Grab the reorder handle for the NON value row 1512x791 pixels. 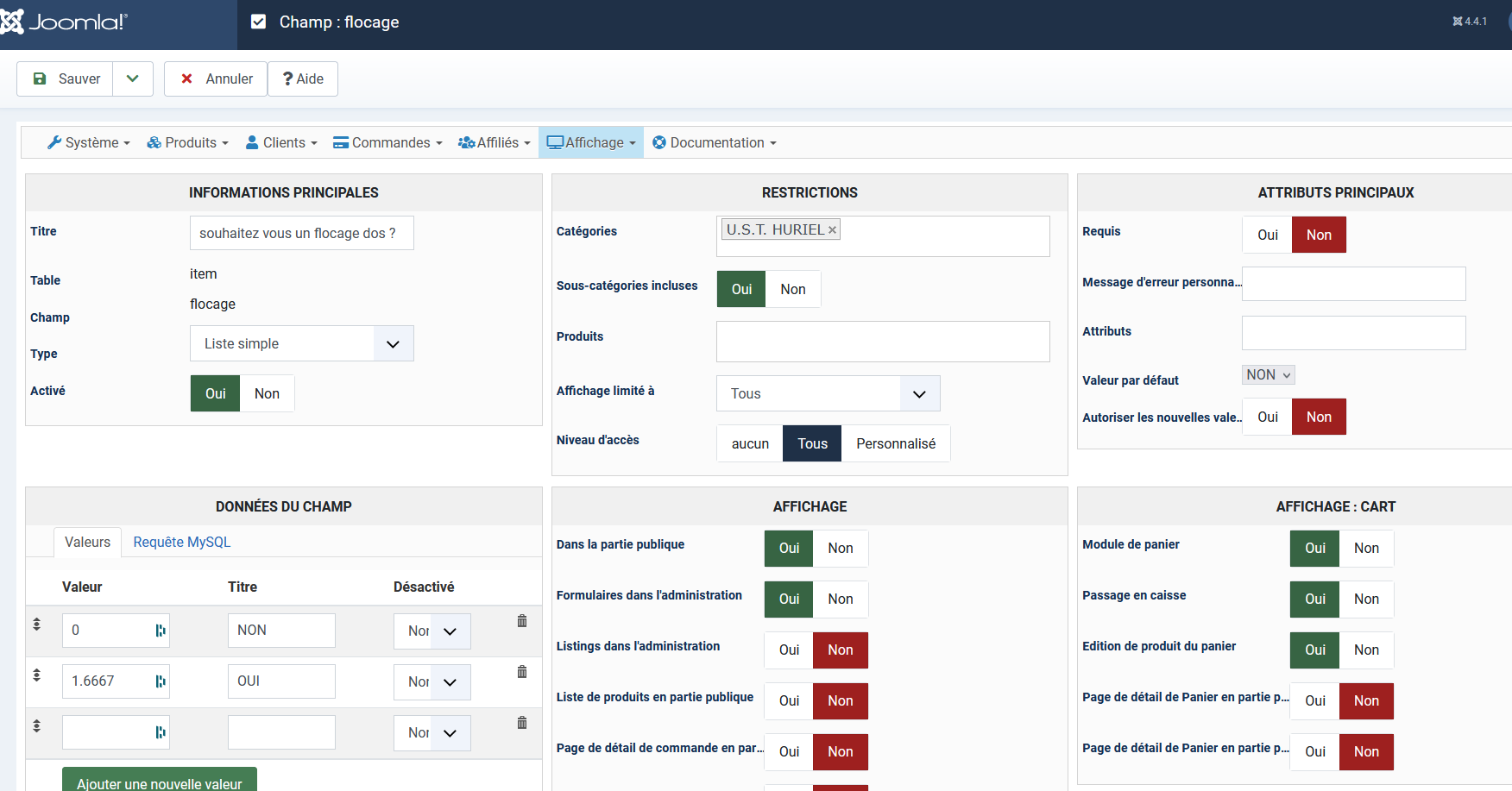pyautogui.click(x=36, y=624)
